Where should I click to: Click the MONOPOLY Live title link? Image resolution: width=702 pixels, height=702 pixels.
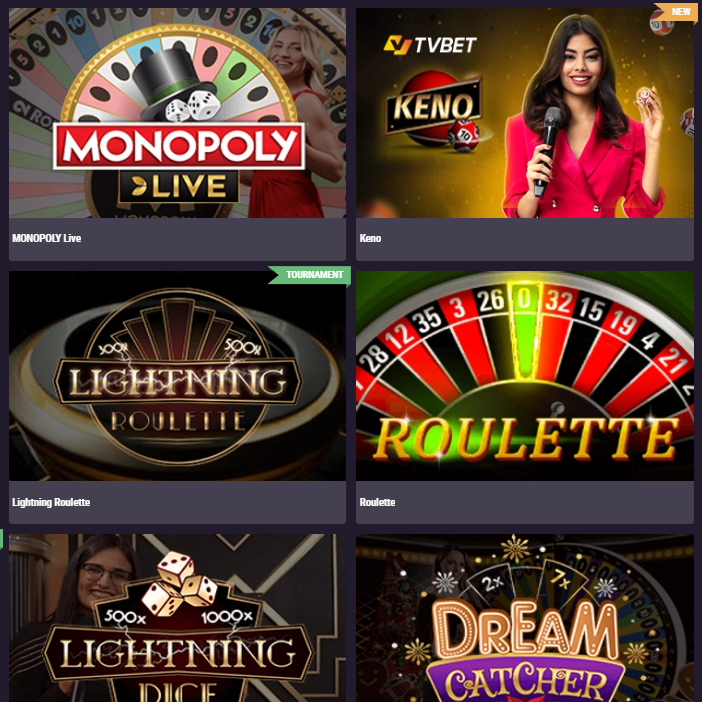[x=47, y=238]
